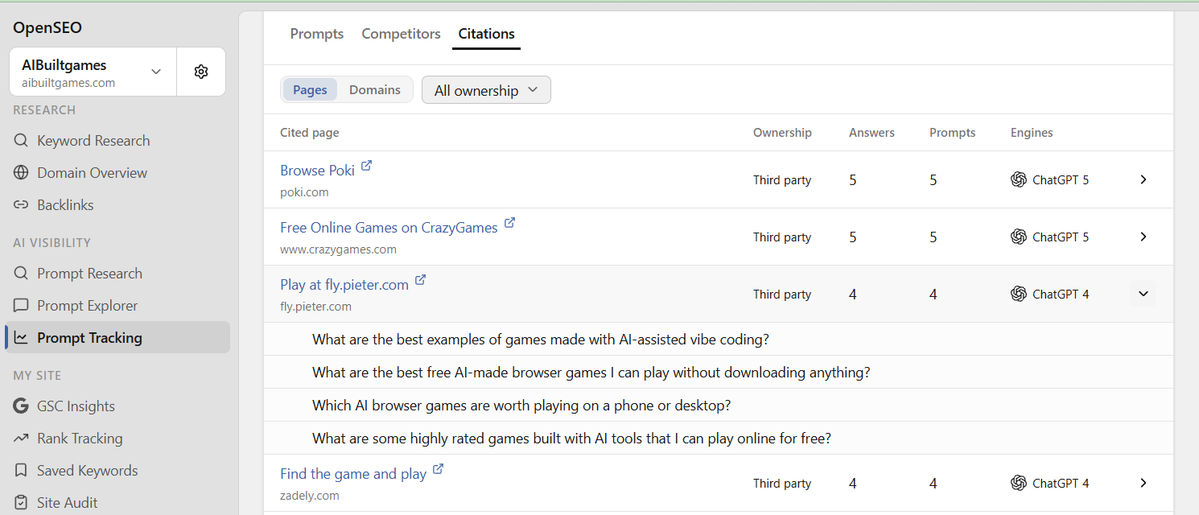This screenshot has width=1199, height=515.
Task: Click the Prompts column header
Action: (x=953, y=132)
